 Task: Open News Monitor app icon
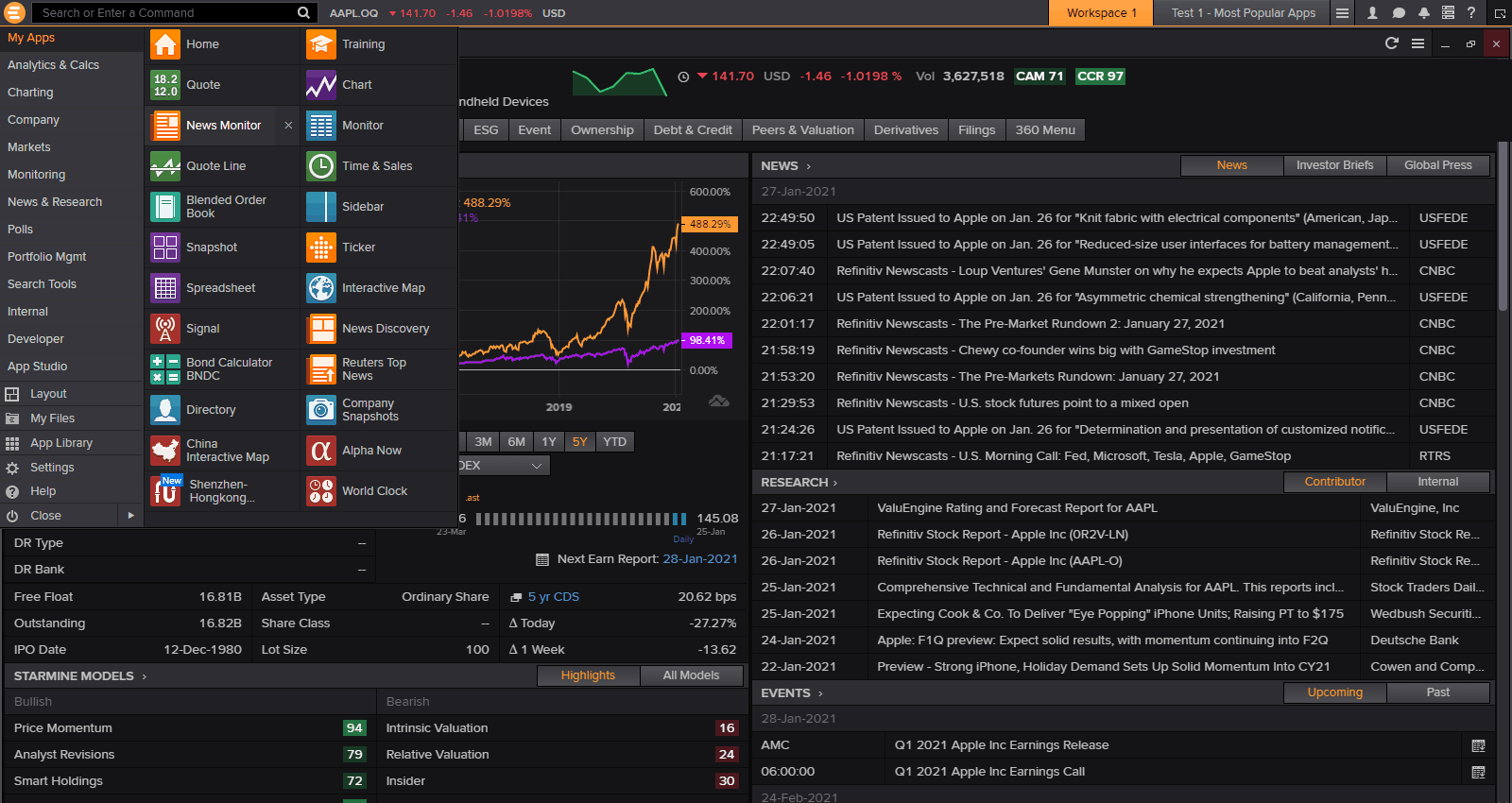coord(165,126)
